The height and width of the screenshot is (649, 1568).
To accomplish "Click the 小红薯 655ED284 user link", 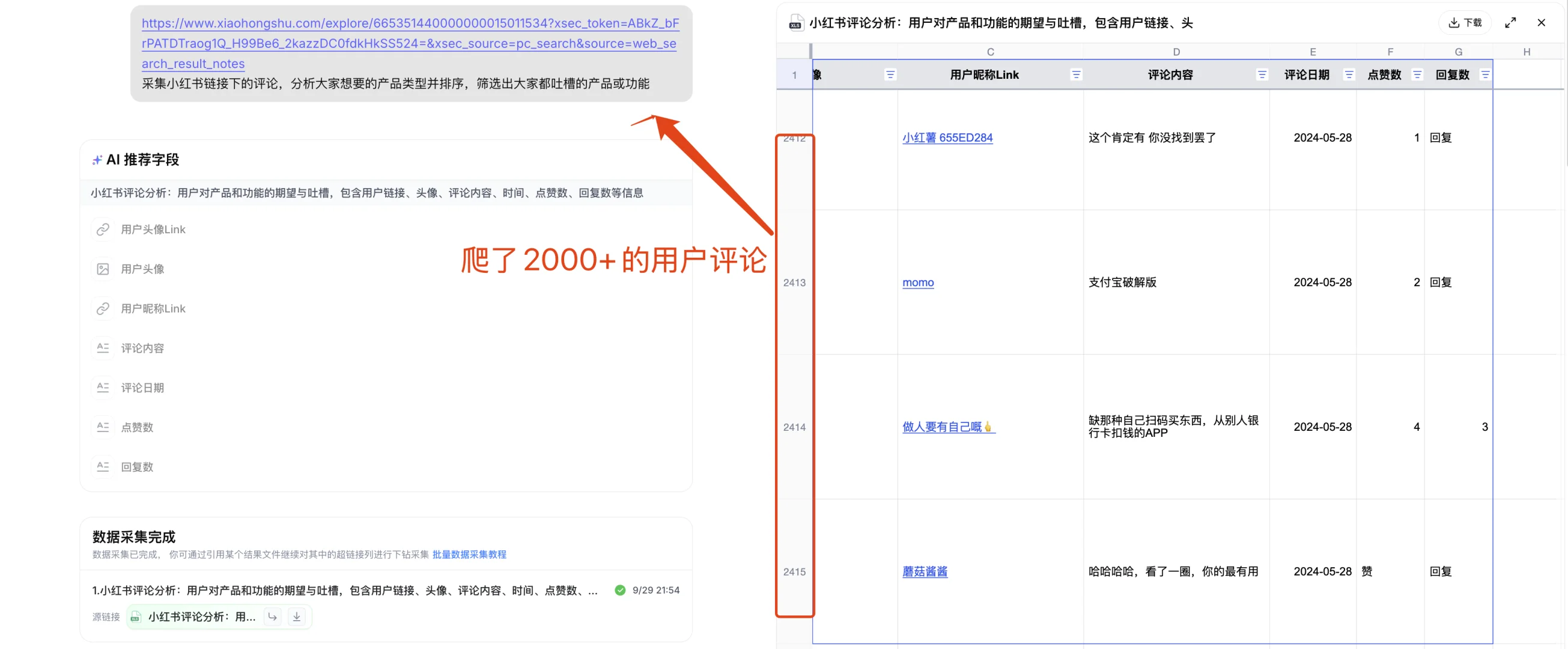I will point(947,138).
